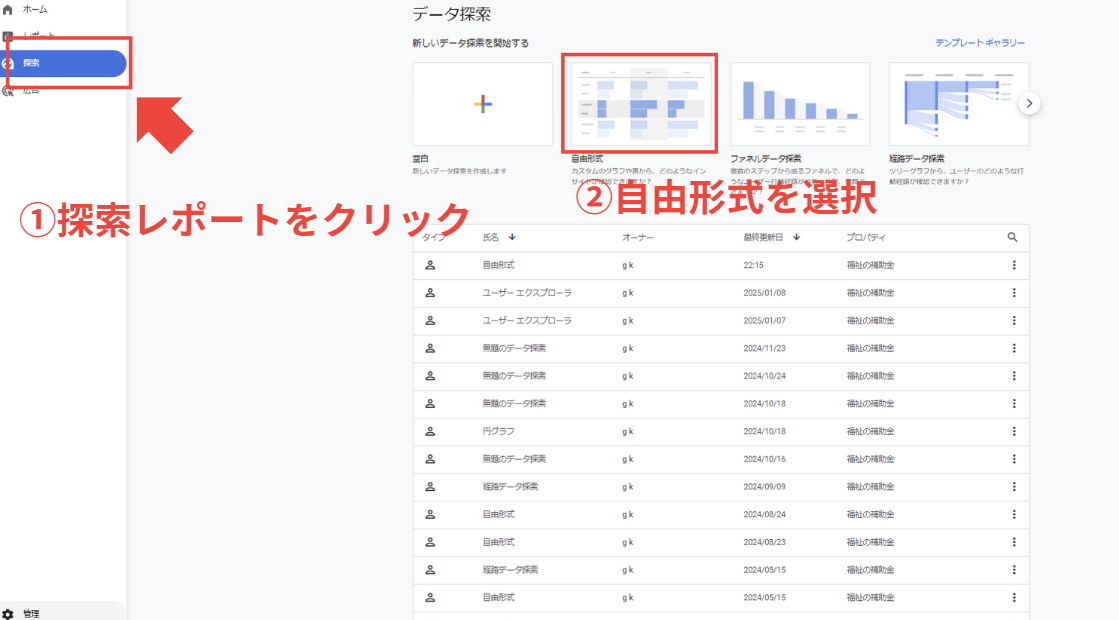Click the プロパティ column header

[x=866, y=238]
